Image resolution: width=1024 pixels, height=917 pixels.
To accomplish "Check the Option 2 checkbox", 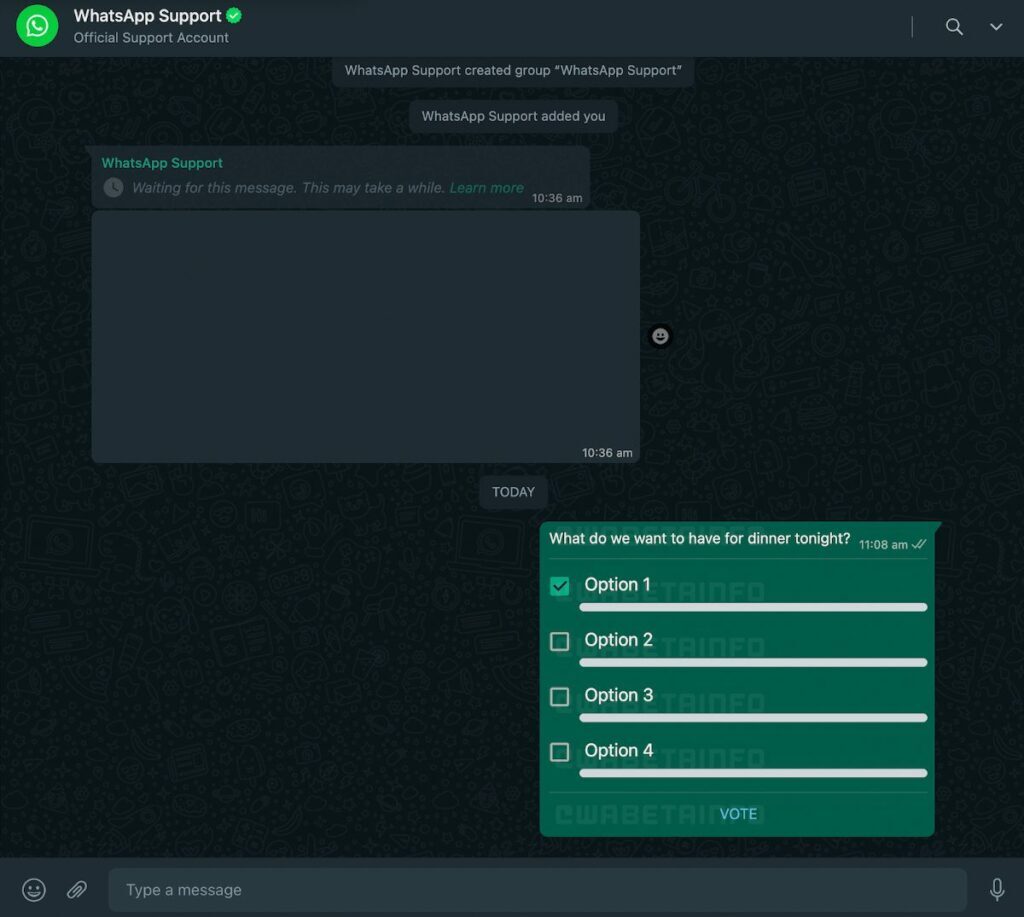I will tap(560, 641).
